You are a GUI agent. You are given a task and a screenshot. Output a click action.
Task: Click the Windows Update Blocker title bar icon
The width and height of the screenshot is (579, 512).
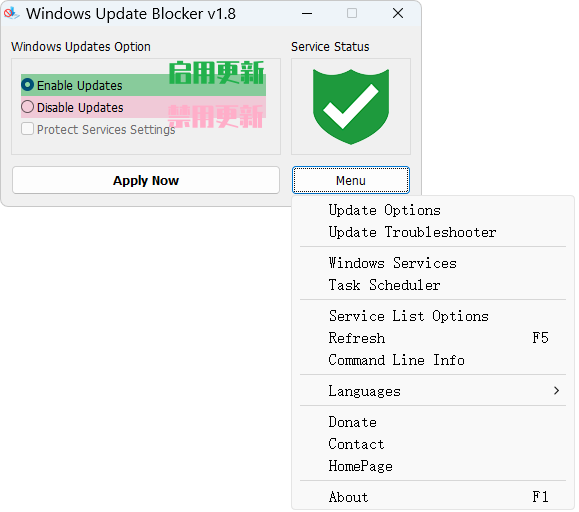click(11, 14)
